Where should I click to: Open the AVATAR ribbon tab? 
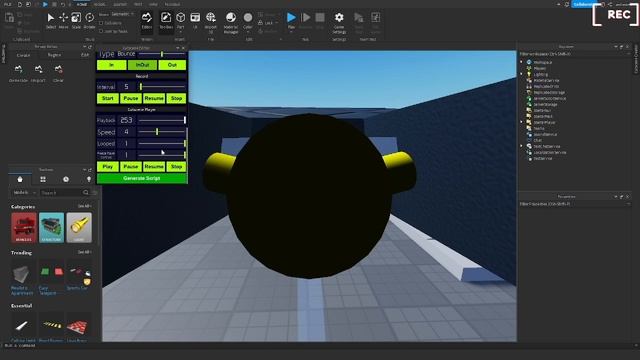click(120, 4)
